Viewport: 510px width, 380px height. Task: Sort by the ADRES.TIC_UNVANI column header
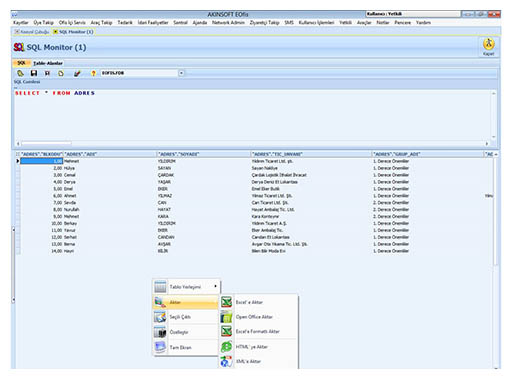pyautogui.click(x=311, y=154)
